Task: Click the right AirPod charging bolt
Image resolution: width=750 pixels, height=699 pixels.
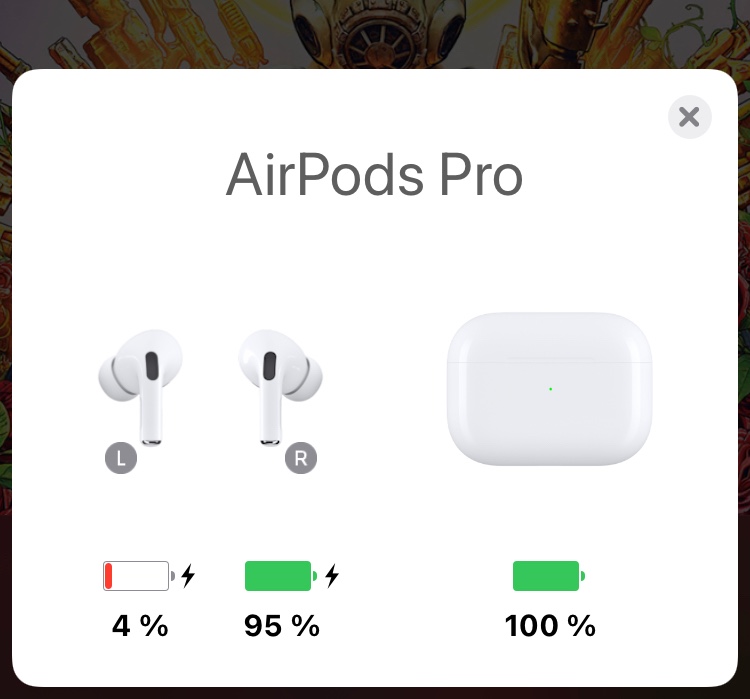Action: click(x=332, y=576)
